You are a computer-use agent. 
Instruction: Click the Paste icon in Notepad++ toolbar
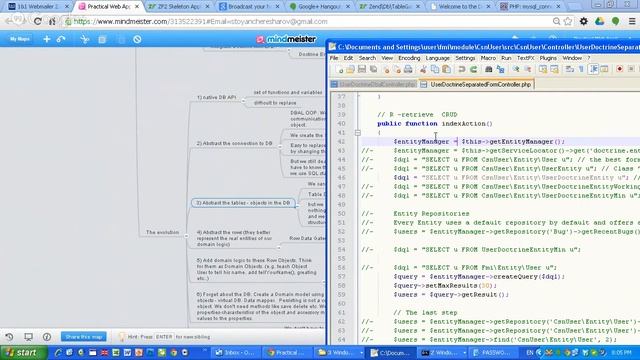click(447, 70)
